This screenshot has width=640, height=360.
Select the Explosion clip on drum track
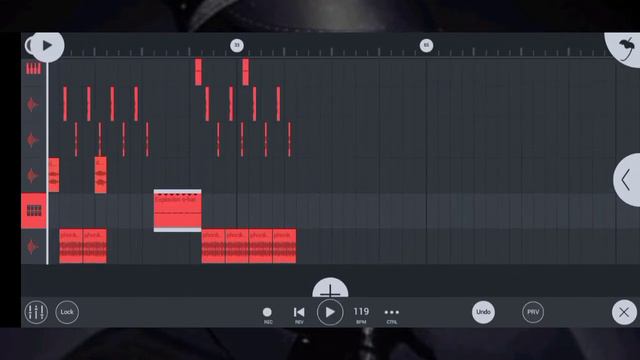point(178,211)
